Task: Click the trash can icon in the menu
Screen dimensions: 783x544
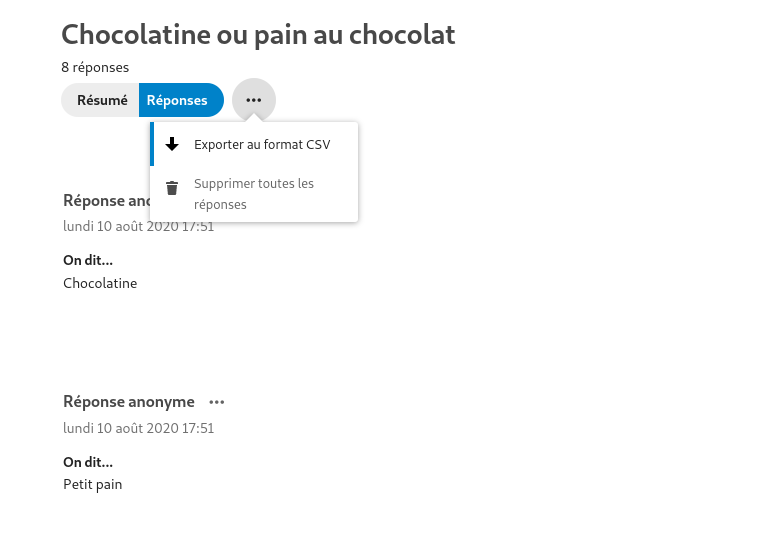Action: [x=172, y=188]
